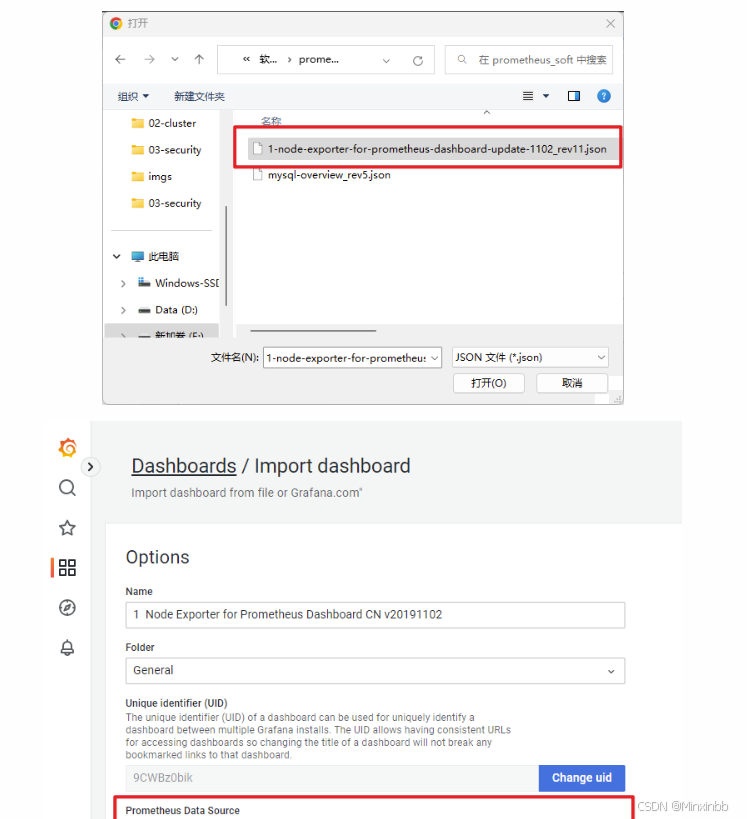Go back in the file dialog

(120, 60)
